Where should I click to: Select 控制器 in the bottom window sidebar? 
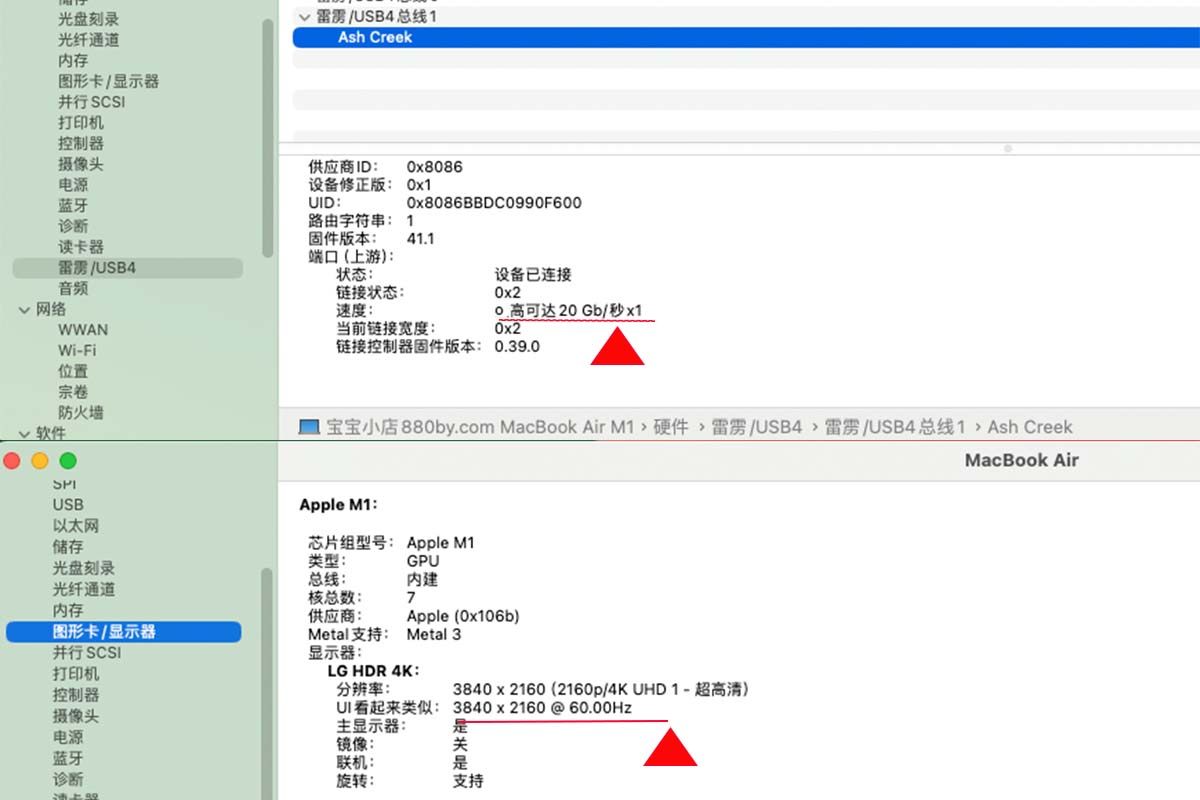76,695
